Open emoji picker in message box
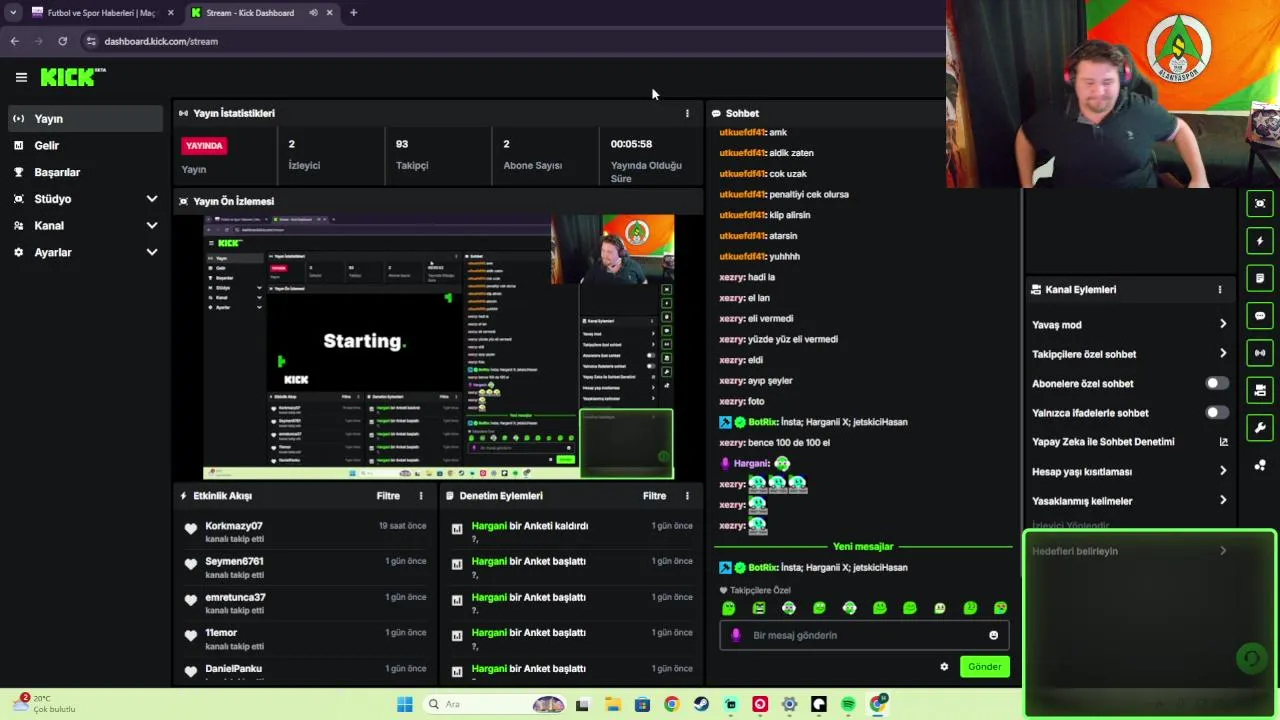This screenshot has height=720, width=1280. coord(993,635)
